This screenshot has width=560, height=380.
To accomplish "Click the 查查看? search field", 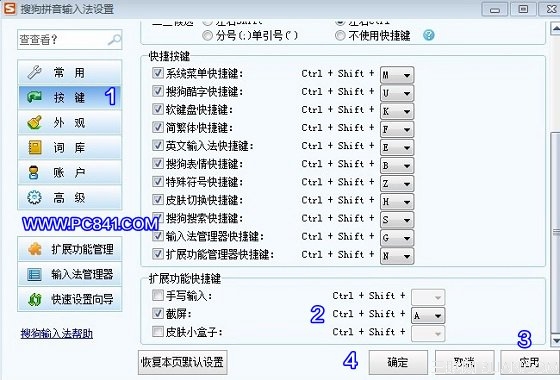I will [70, 39].
